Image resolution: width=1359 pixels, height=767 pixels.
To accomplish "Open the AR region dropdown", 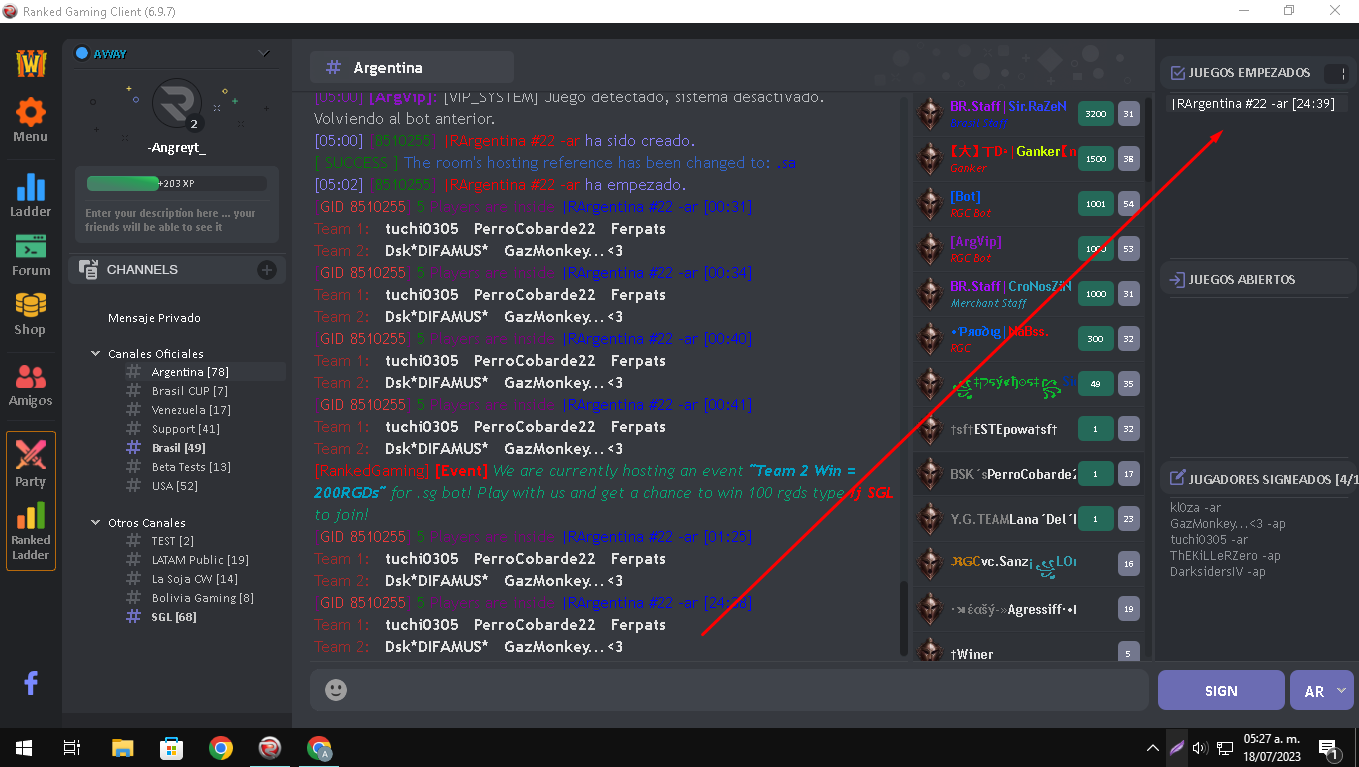I will (x=1322, y=690).
